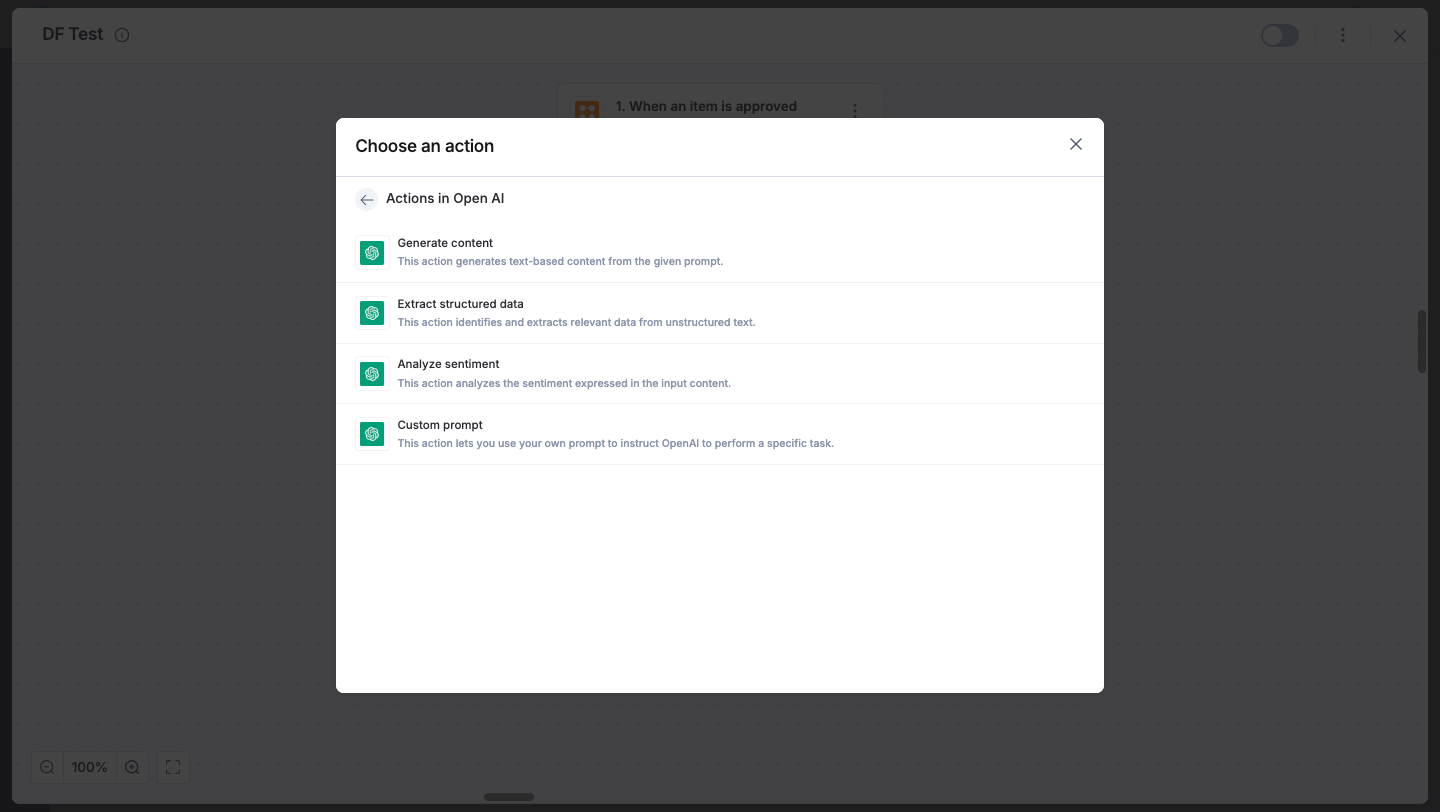Click the description 'This action generates text-based content from the given prompt.'

[560, 262]
